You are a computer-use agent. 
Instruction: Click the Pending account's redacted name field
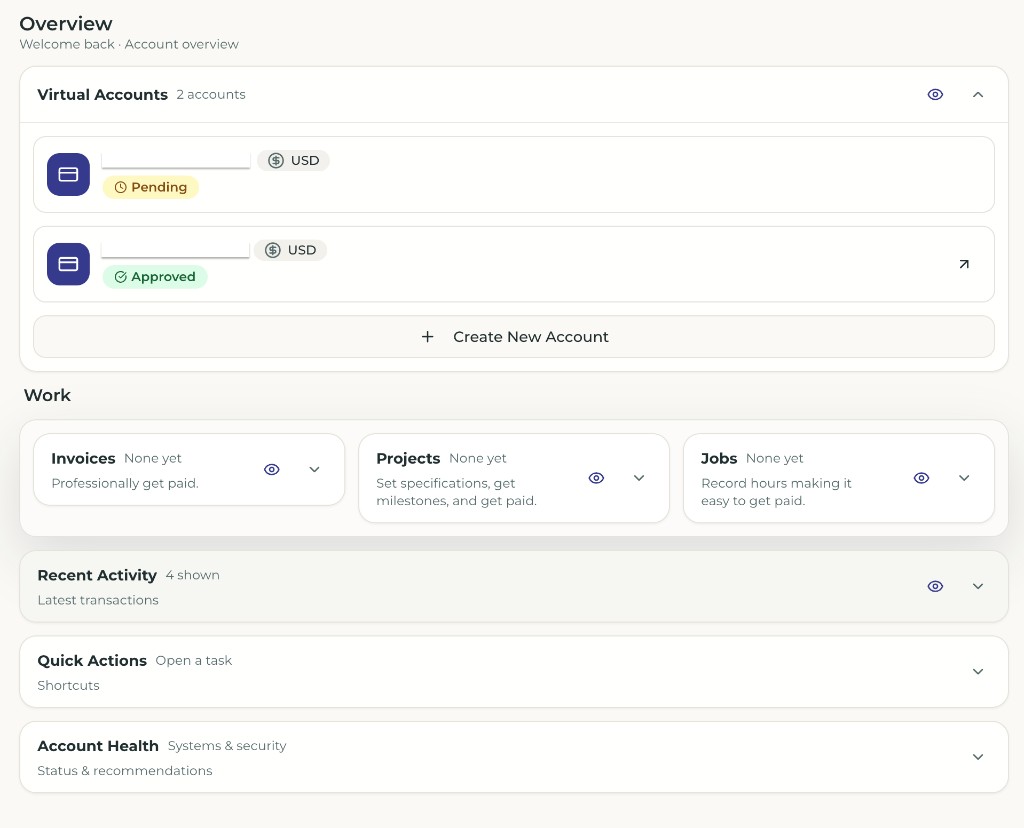pos(176,161)
